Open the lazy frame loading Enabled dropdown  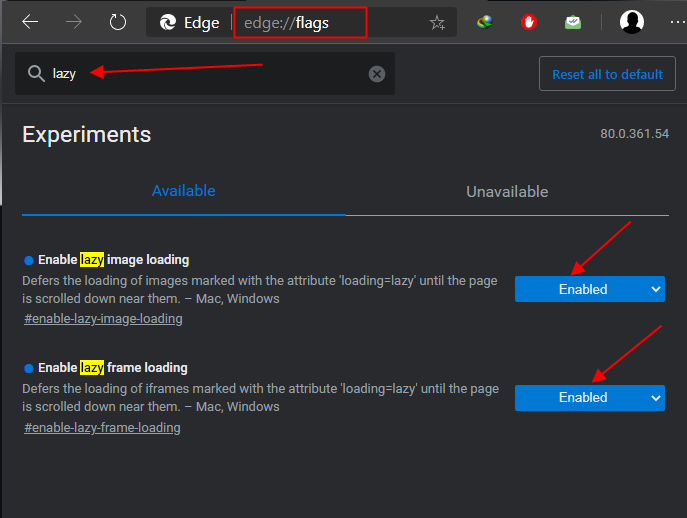click(589, 397)
